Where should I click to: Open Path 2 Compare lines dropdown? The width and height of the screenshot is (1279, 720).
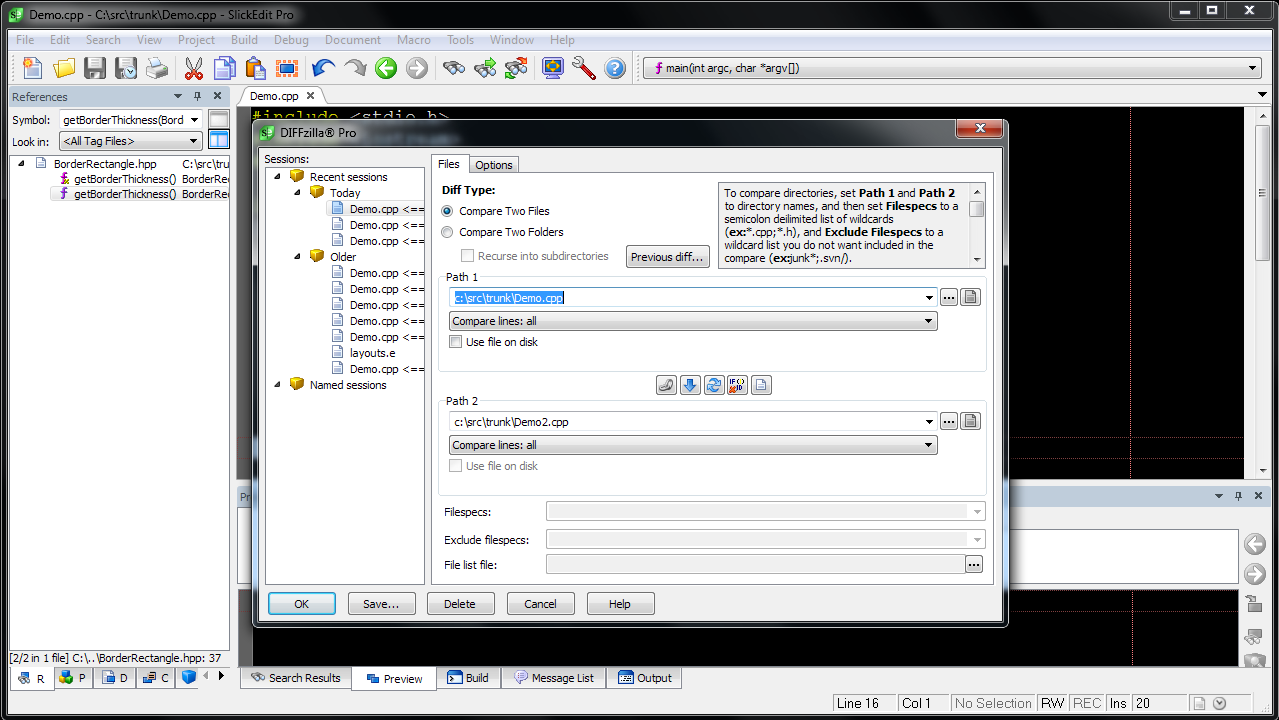tap(693, 445)
